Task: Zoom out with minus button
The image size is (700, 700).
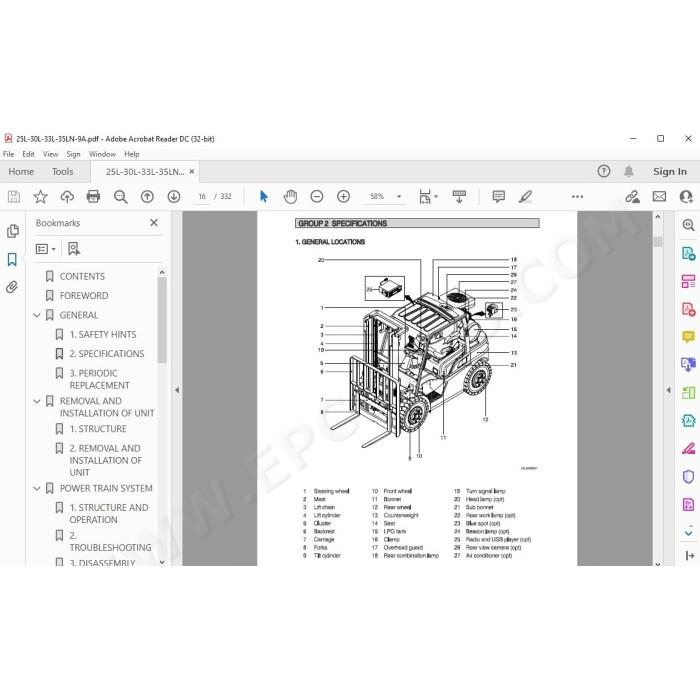Action: coord(317,196)
